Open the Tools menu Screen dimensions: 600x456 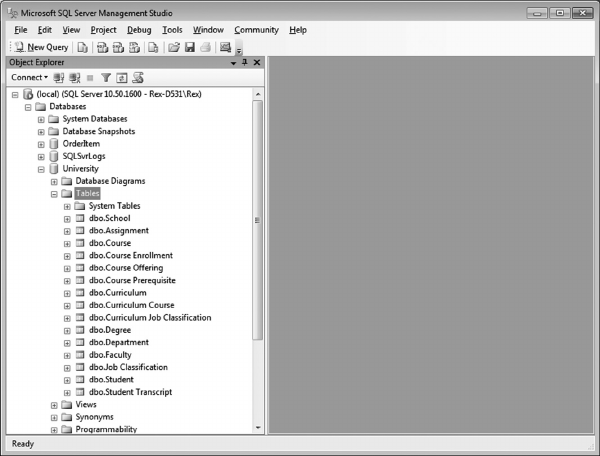[x=172, y=30]
